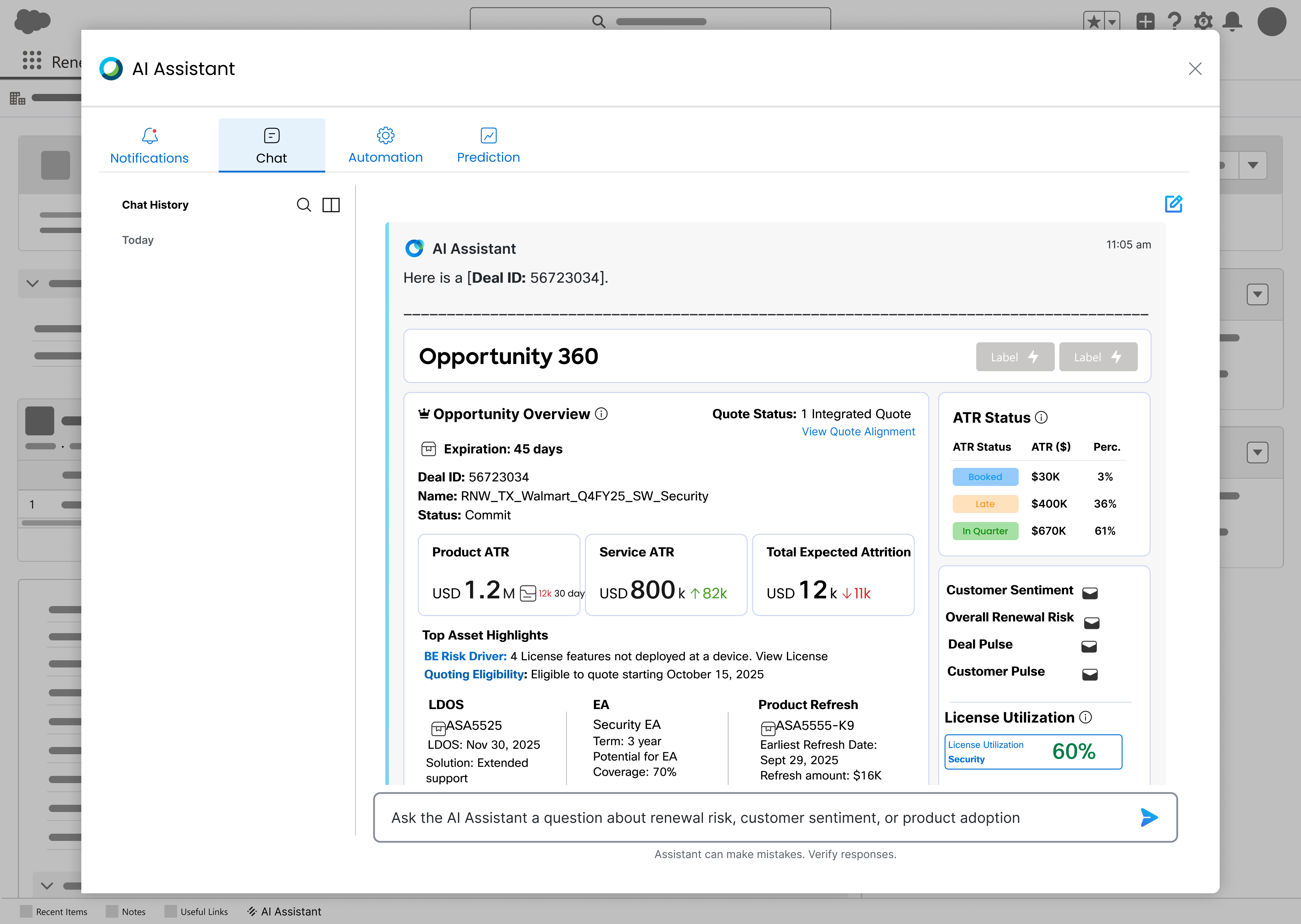The image size is (1301, 924).
Task: Expand the background page lower-right card dropdown
Action: click(1257, 453)
